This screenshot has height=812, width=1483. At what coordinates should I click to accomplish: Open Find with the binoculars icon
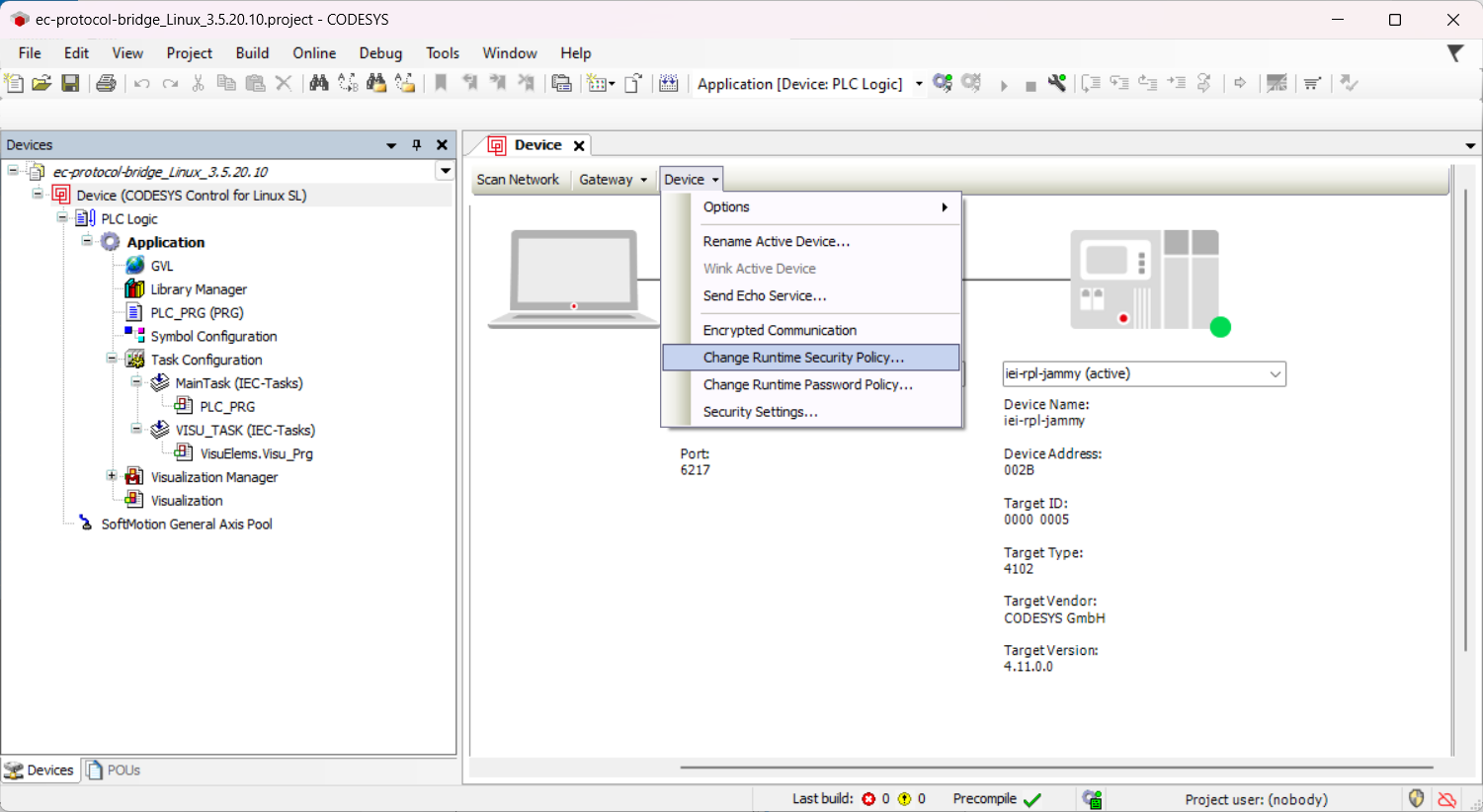click(x=318, y=84)
